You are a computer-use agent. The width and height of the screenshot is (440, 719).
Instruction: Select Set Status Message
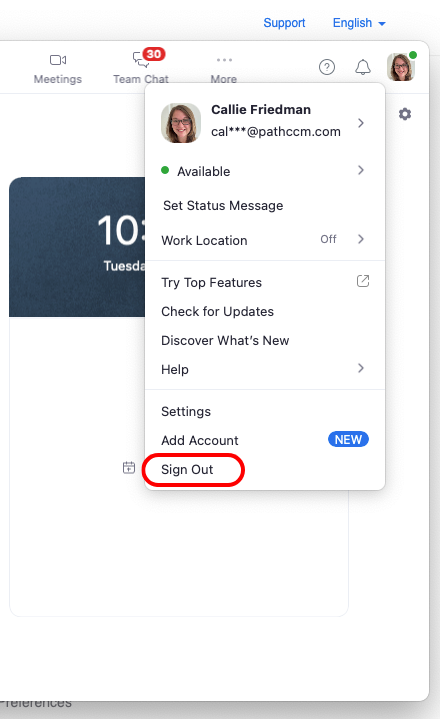coord(223,205)
